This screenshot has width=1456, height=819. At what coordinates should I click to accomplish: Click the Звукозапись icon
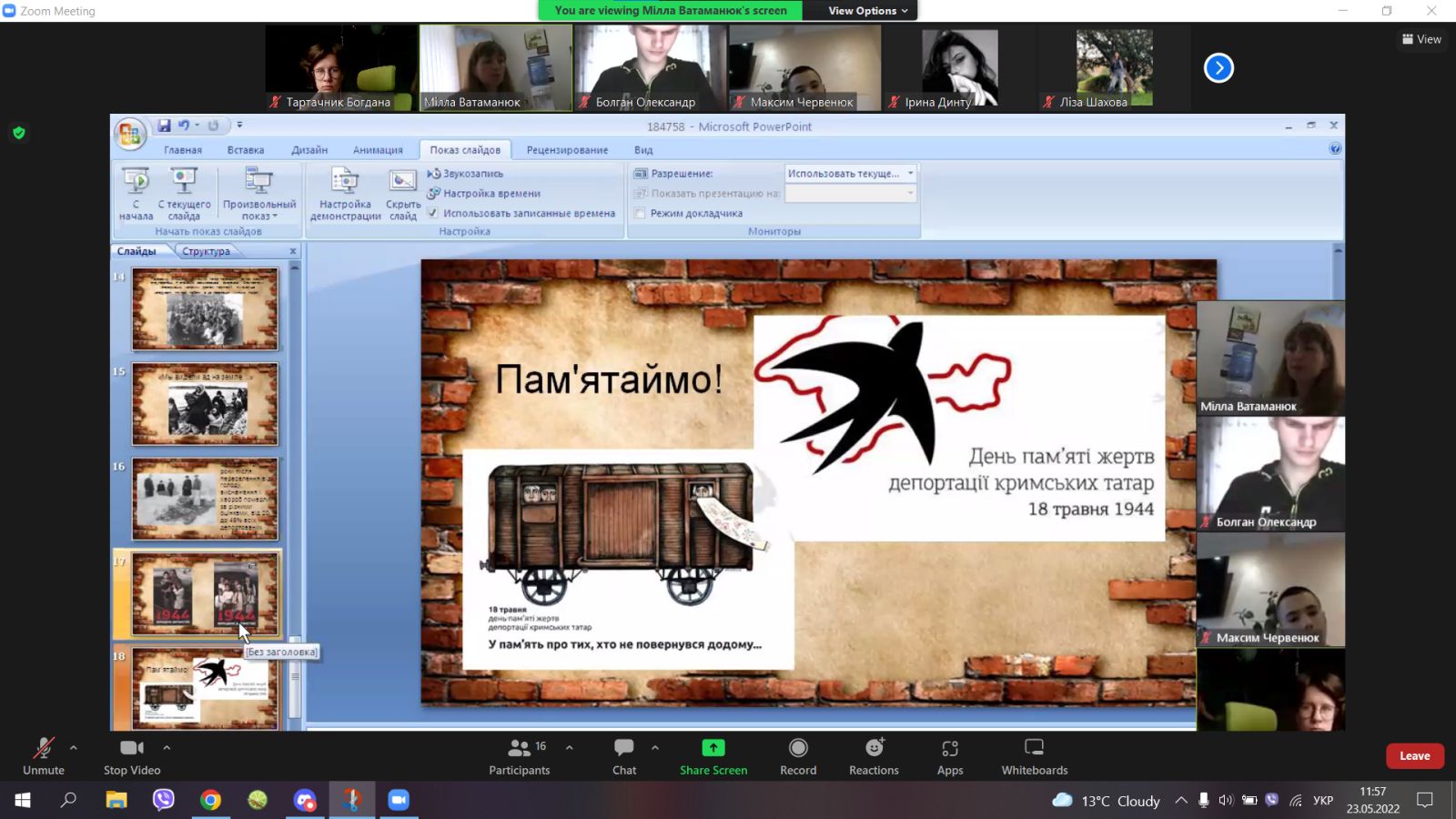click(434, 173)
